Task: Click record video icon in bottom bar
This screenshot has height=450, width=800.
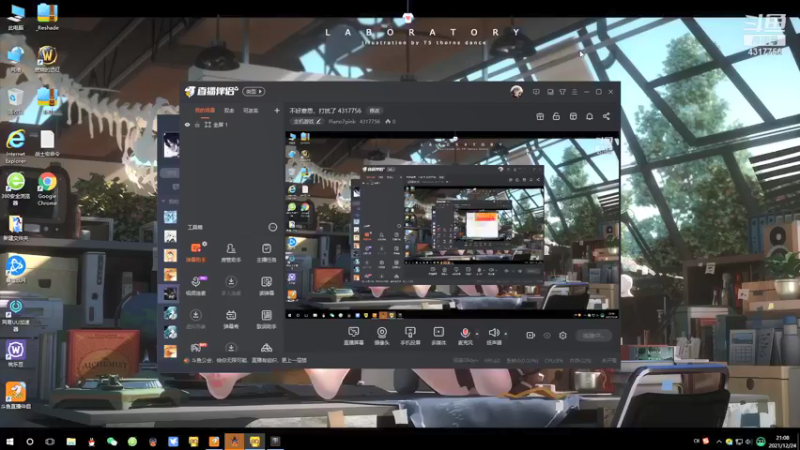Action: [531, 335]
